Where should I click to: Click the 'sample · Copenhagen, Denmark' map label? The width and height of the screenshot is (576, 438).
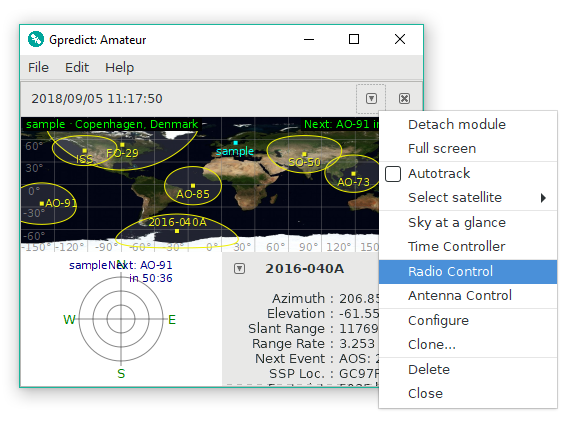click(x=112, y=124)
